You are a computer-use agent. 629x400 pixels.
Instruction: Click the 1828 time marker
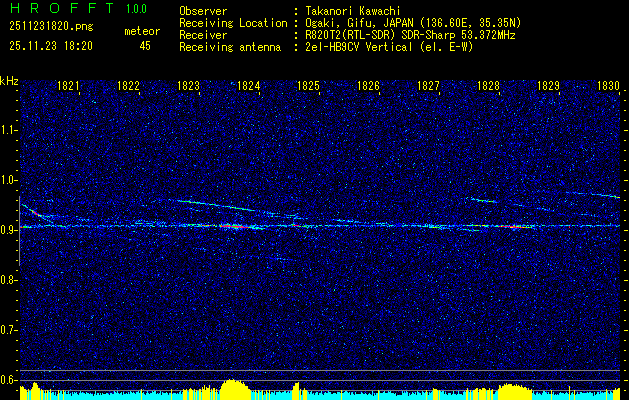488,85
